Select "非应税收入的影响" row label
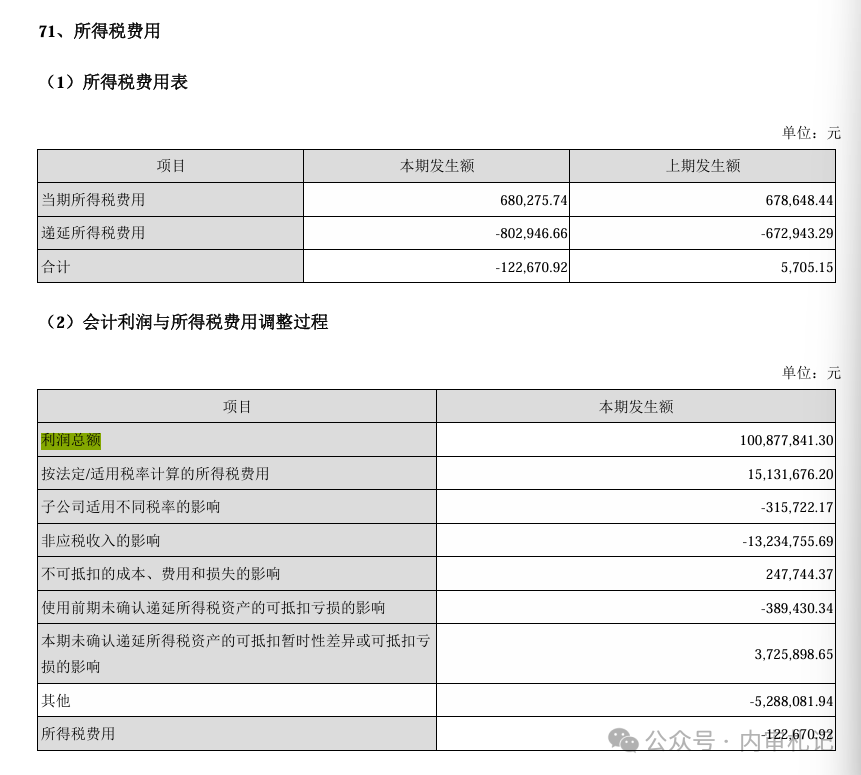The height and width of the screenshot is (775, 861). [101, 541]
